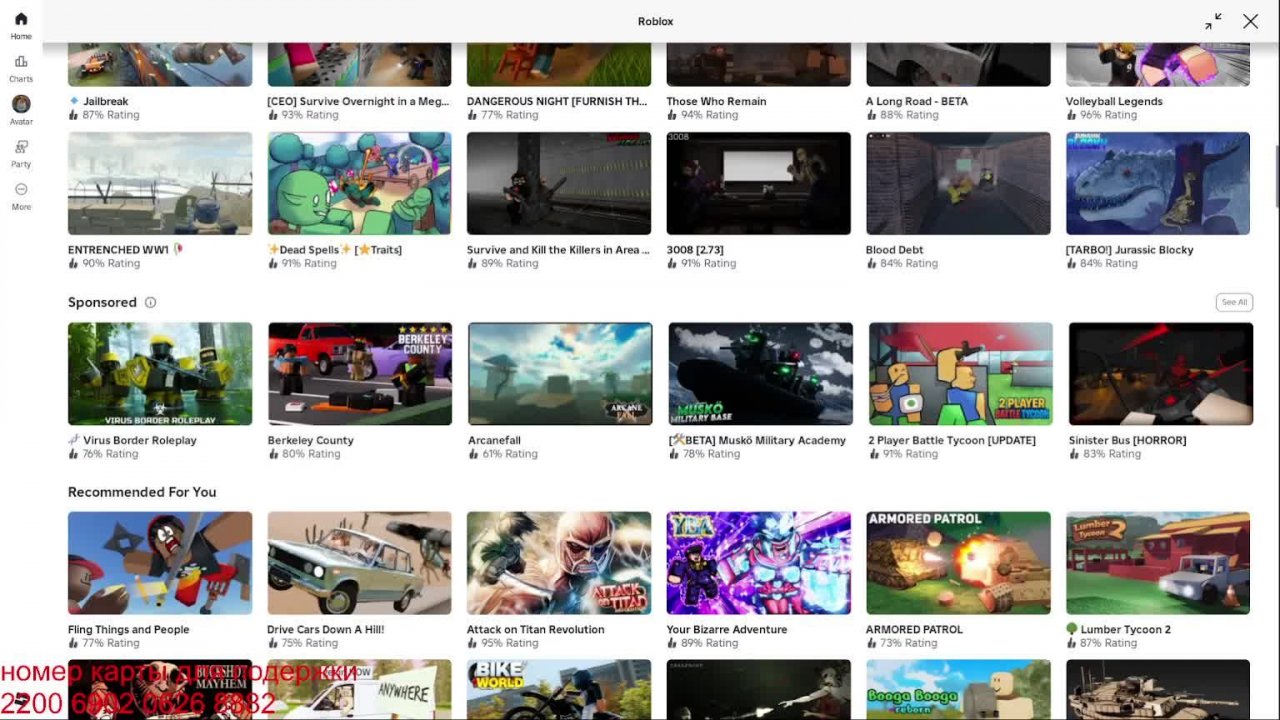The width and height of the screenshot is (1280, 720).
Task: Open the Fling Things and People thumbnail
Action: 160,563
